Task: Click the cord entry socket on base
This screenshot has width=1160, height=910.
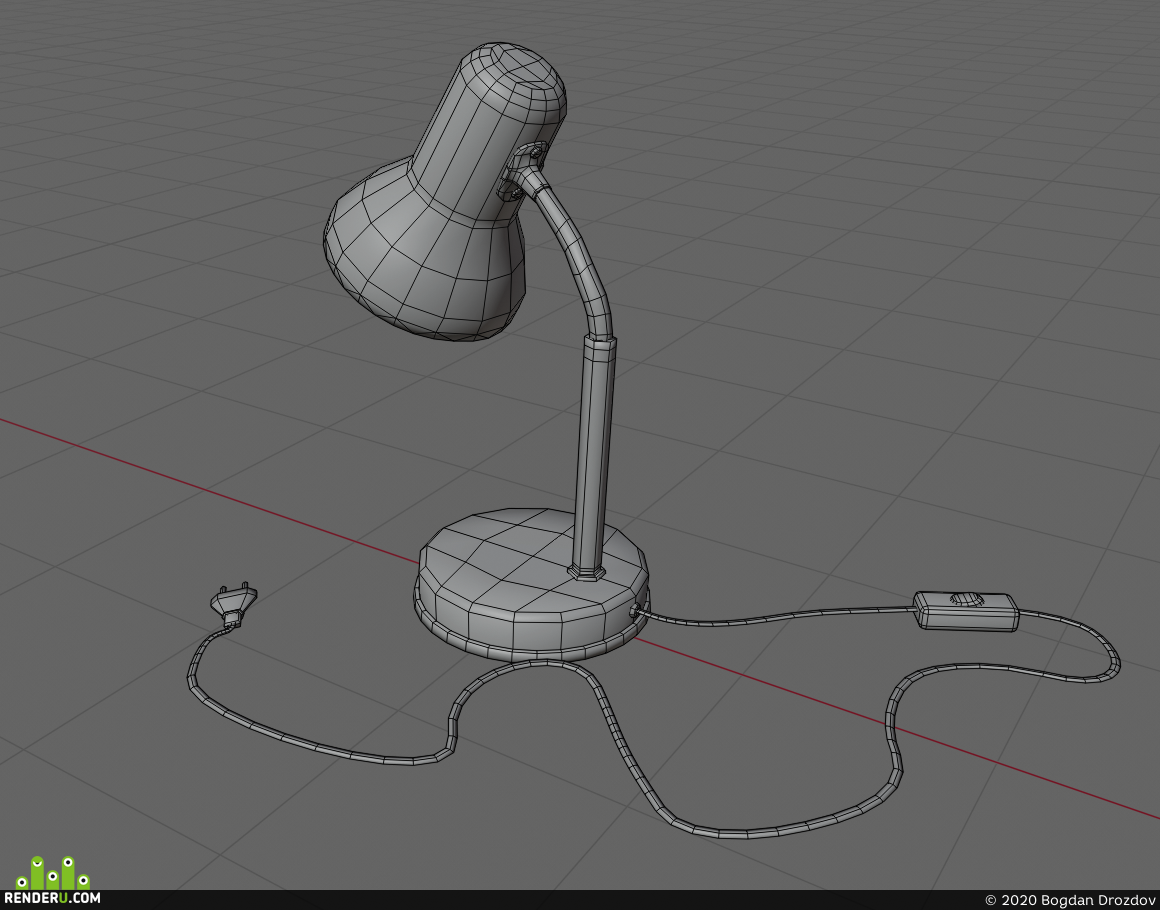Action: [x=635, y=610]
